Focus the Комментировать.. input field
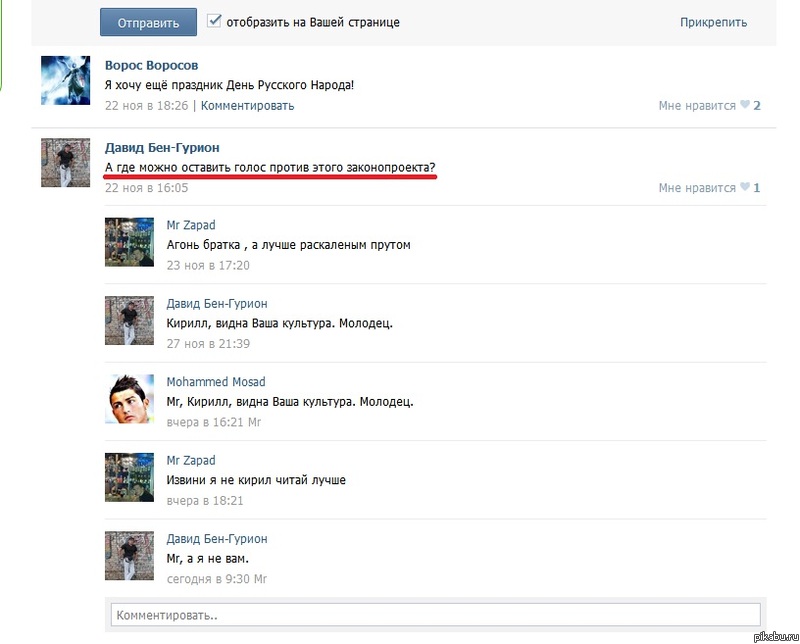Image resolution: width=800 pixels, height=644 pixels. tap(436, 615)
